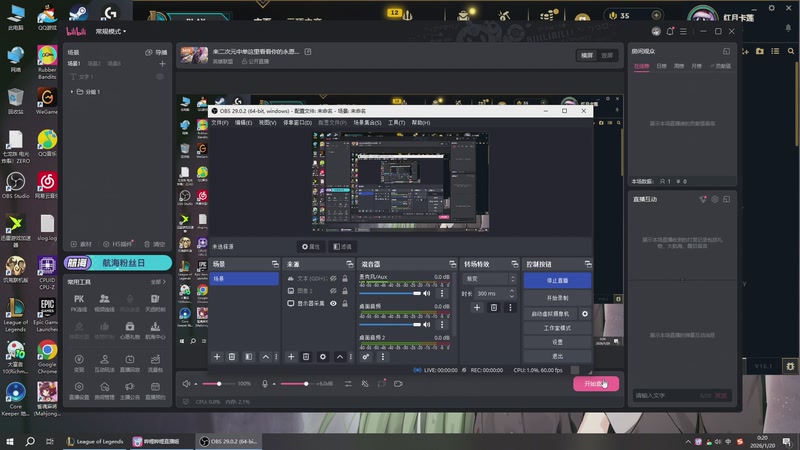Open mixer three-dot menu beside the gears icon
Viewport: 800px width, 450px height.
point(383,357)
